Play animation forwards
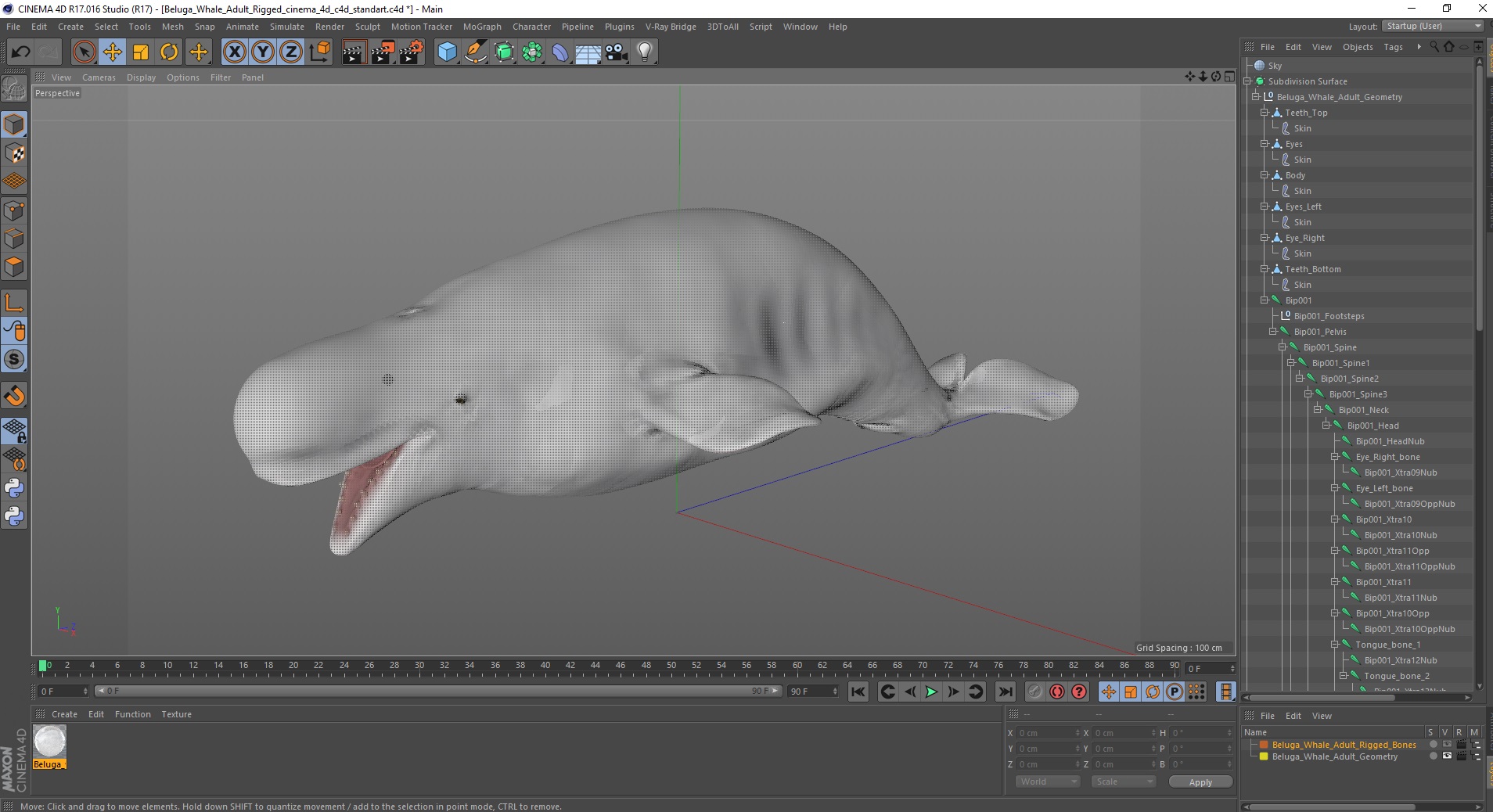The height and width of the screenshot is (812, 1493). (931, 692)
